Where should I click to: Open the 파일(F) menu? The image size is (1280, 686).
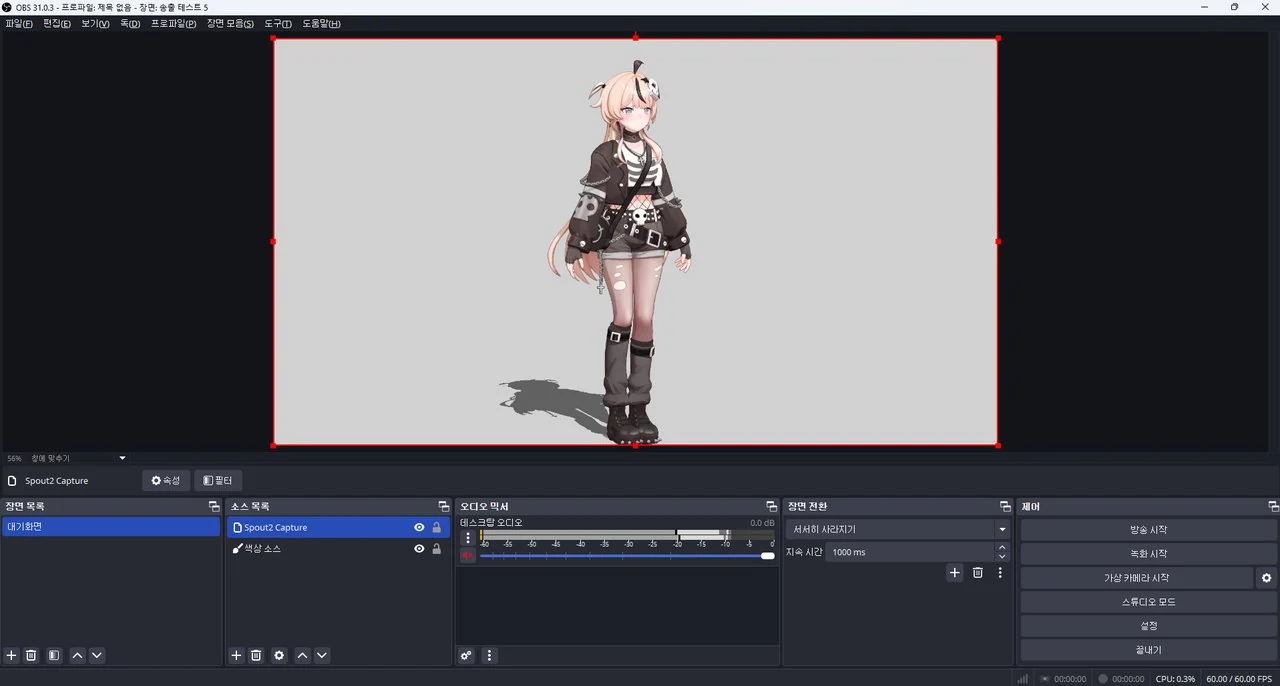19,23
